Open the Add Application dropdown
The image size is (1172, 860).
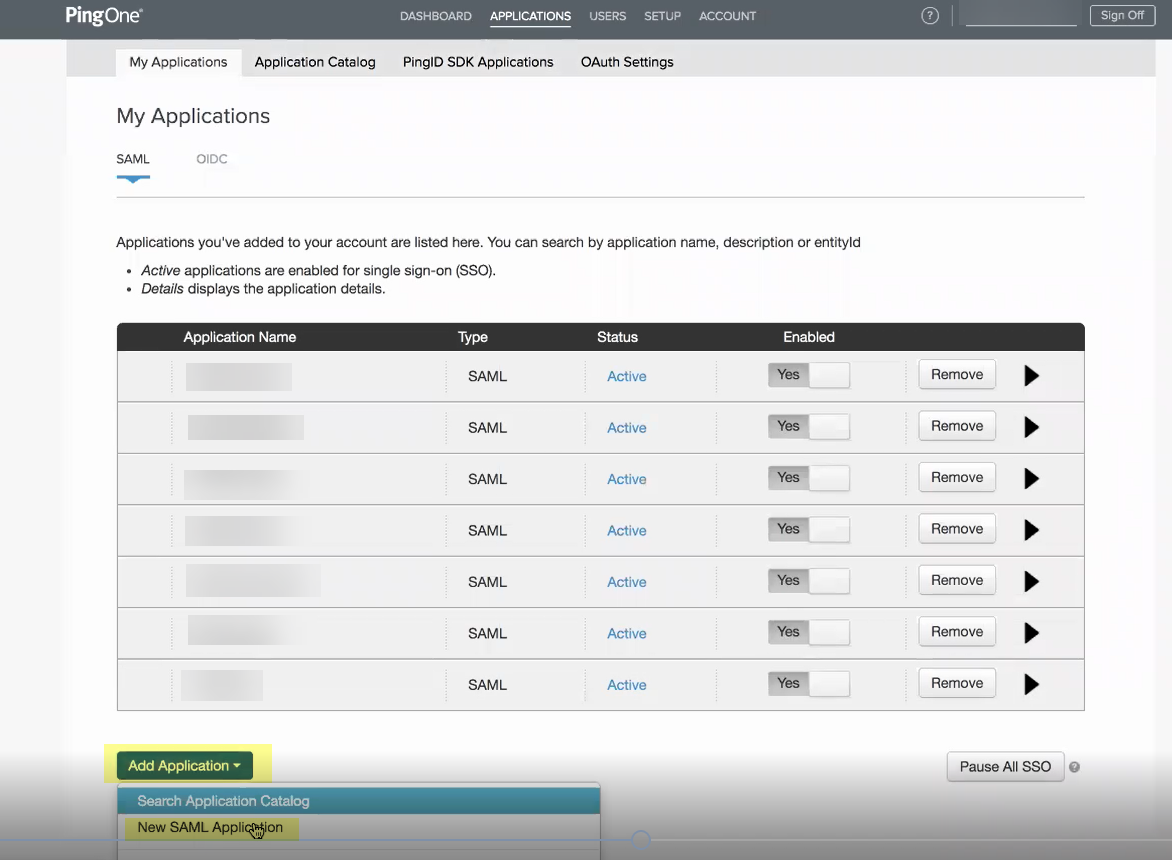click(184, 766)
